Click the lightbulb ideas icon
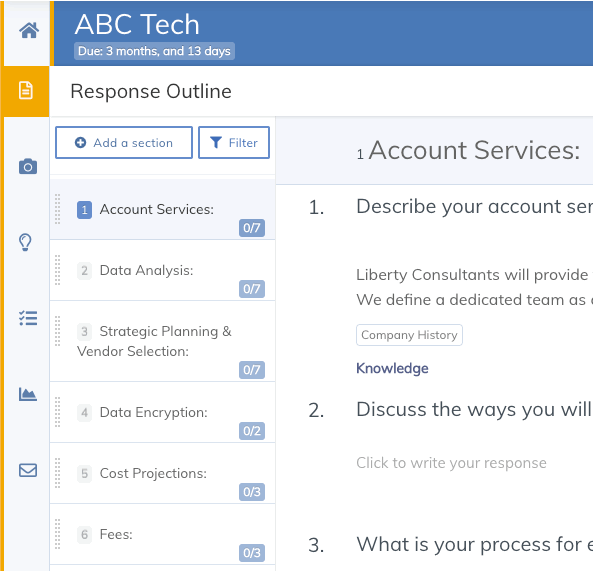 click(26, 242)
